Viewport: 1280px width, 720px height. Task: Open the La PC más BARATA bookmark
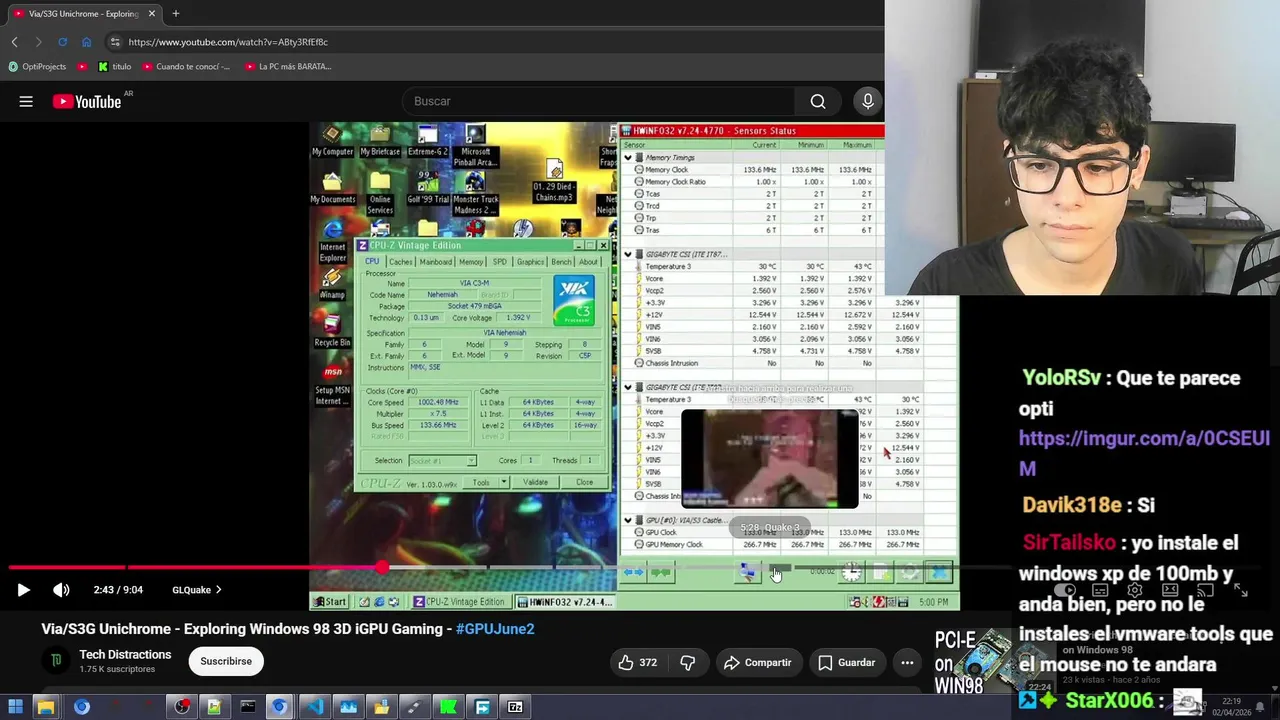[288, 67]
